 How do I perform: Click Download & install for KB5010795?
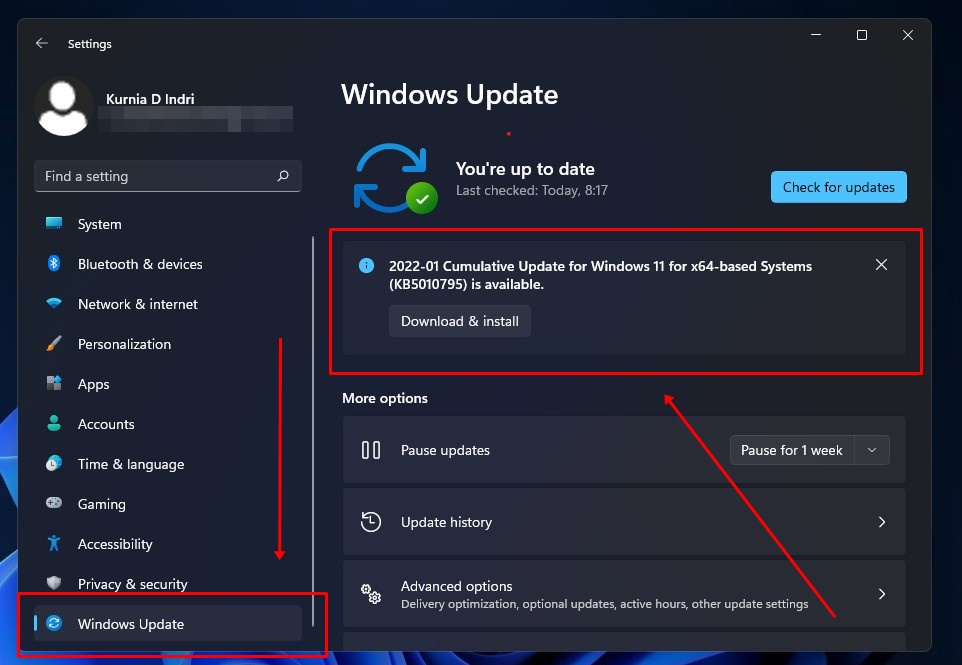click(460, 321)
